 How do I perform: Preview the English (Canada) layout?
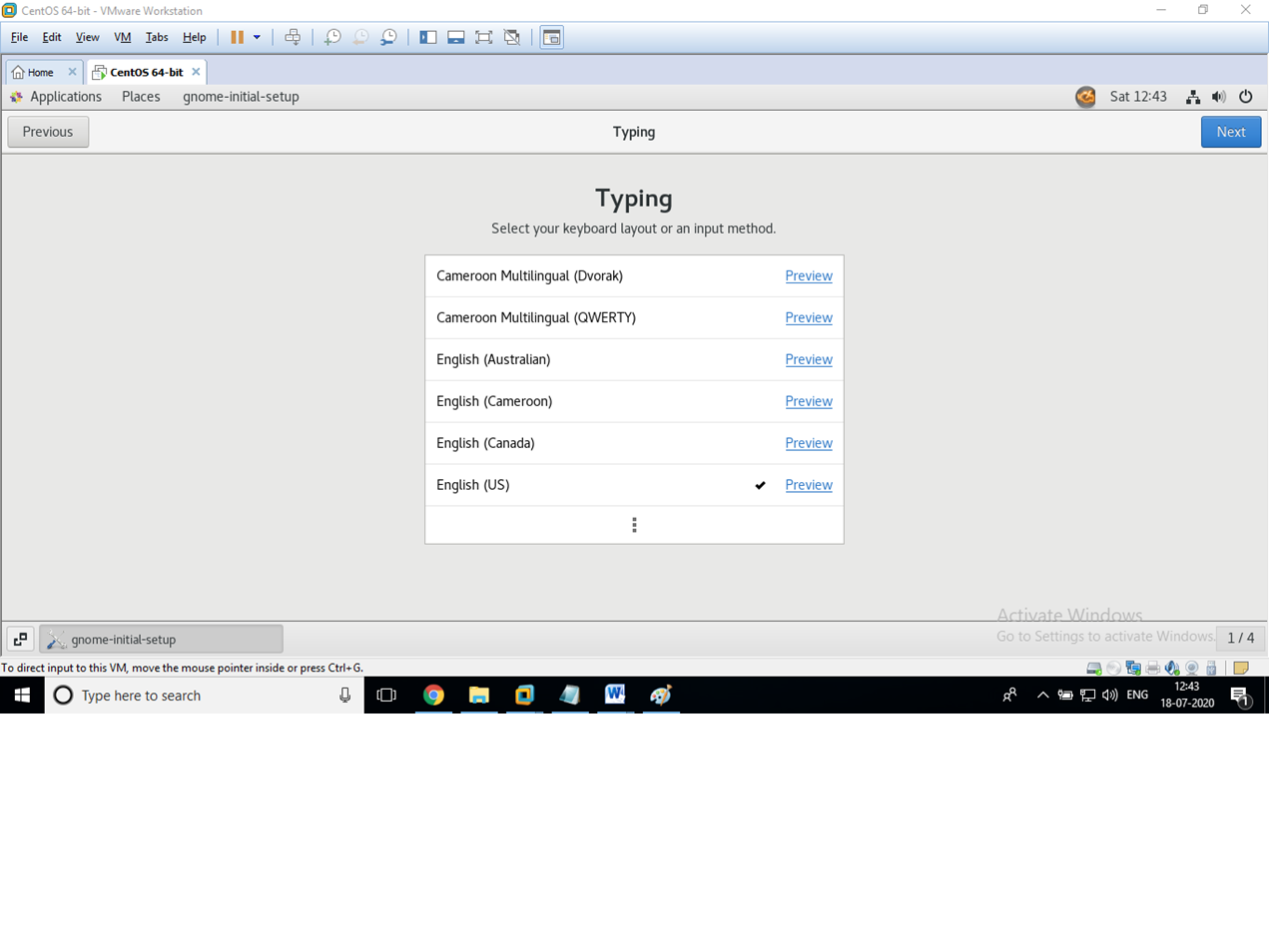tap(809, 444)
